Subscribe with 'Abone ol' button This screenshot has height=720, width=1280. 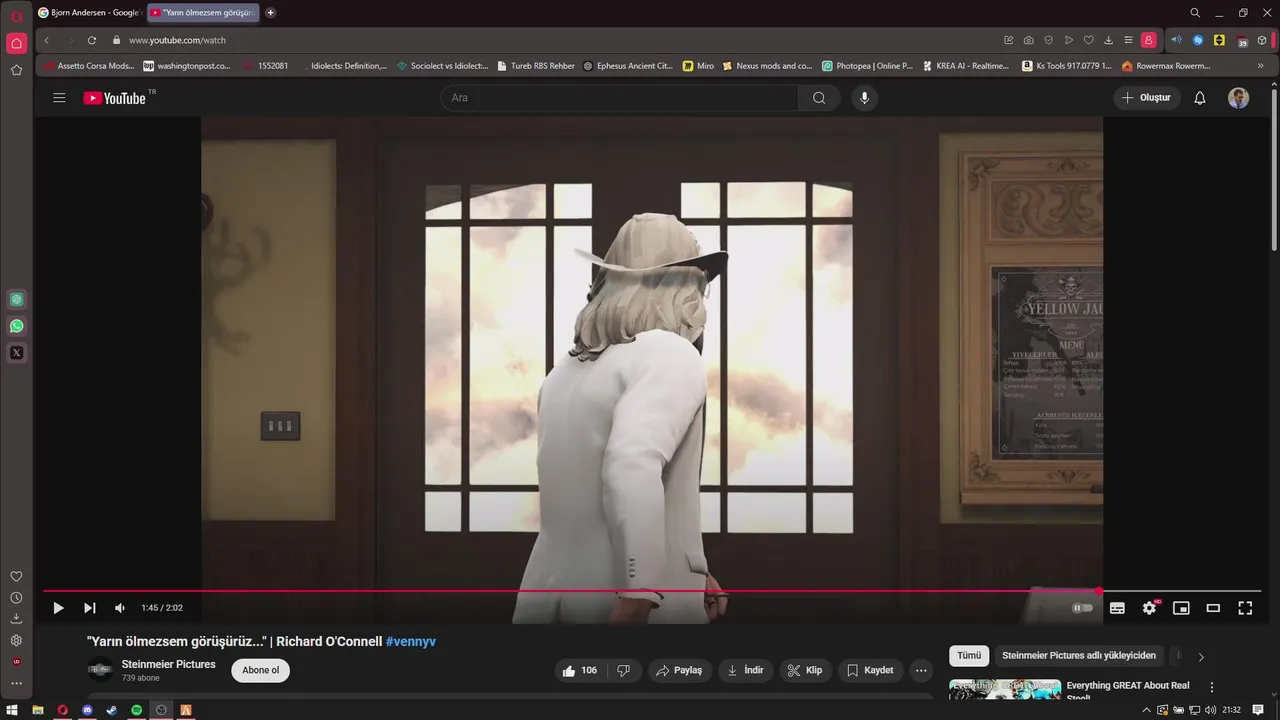(261, 670)
